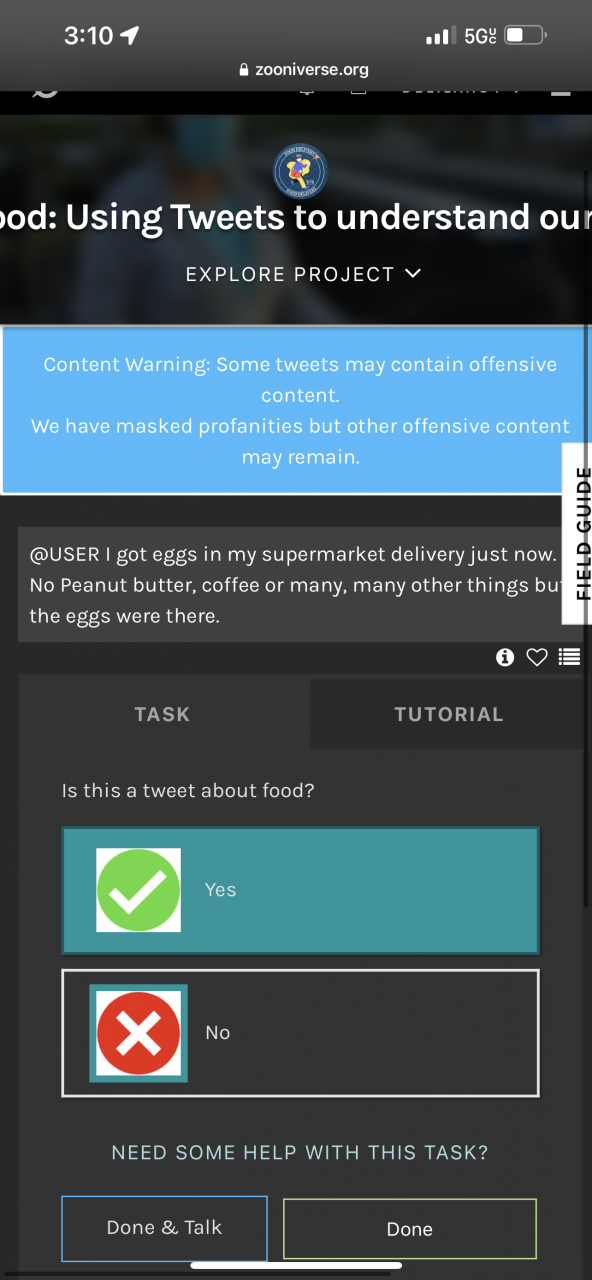Open subject metadata info icon
The image size is (592, 1280).
[x=505, y=657]
